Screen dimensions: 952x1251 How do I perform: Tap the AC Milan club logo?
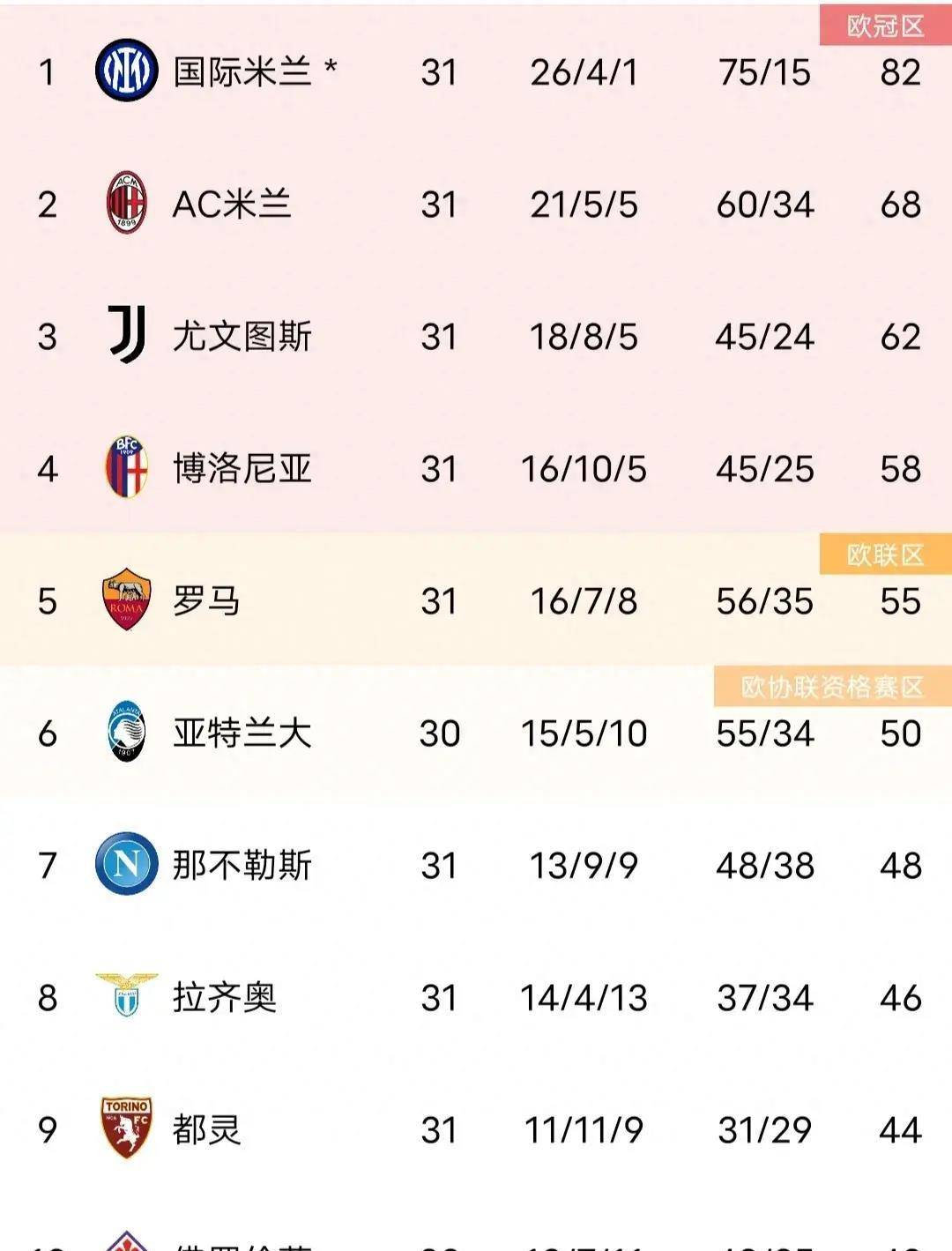(x=126, y=203)
